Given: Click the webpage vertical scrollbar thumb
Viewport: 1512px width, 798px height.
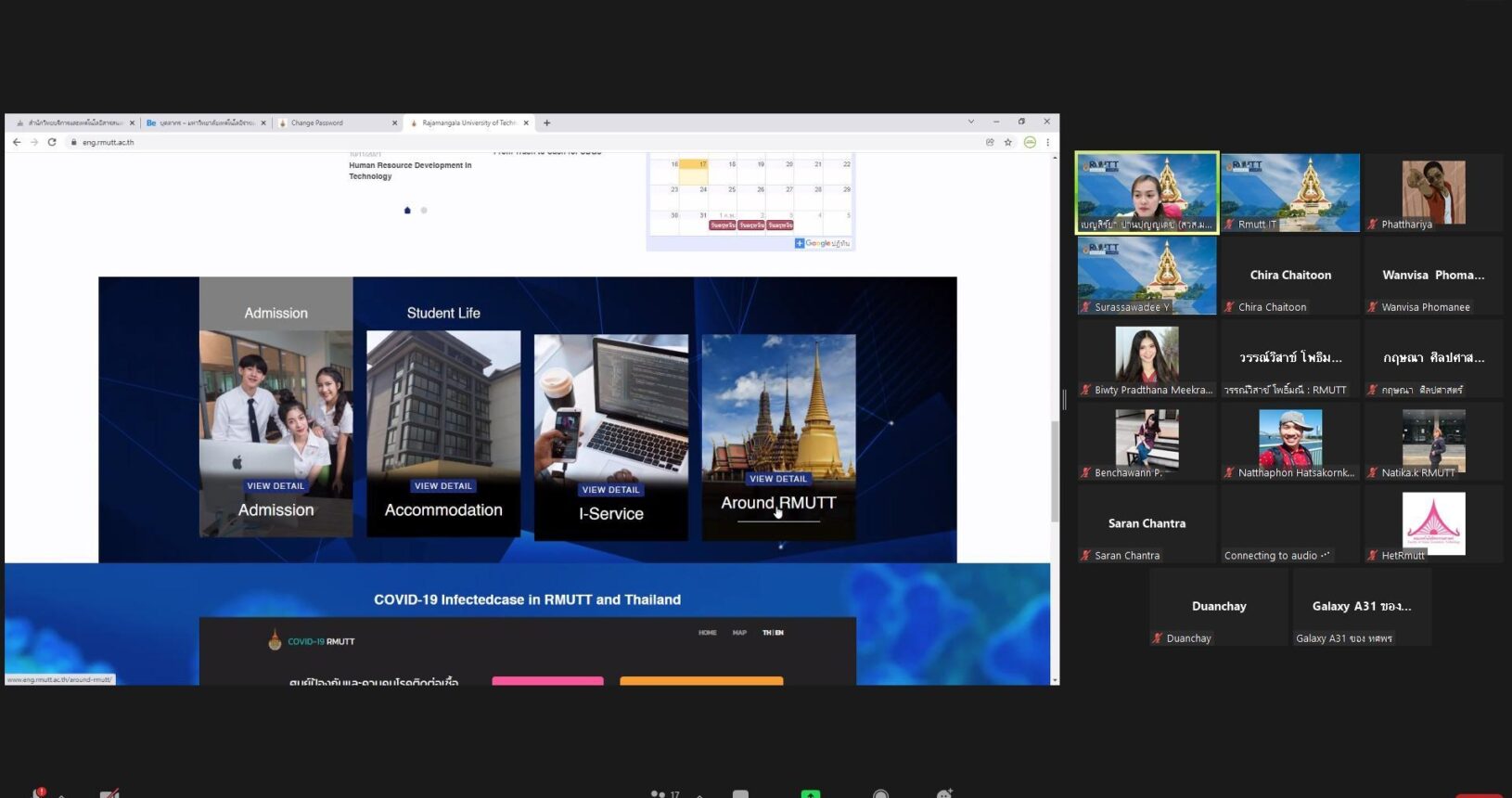Looking at the screenshot, I should click(x=1055, y=471).
